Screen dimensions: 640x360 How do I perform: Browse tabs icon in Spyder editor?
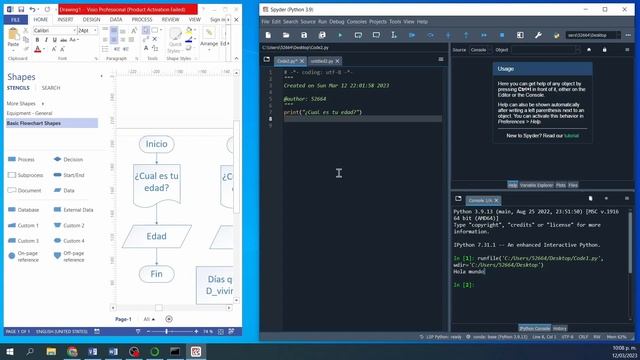coord(267,60)
